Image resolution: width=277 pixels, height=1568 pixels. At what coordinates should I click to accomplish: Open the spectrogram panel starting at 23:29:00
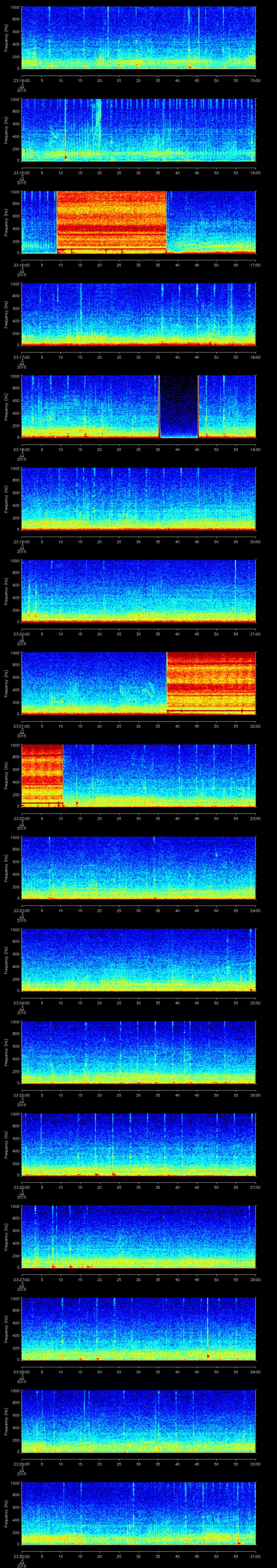pyautogui.click(x=138, y=1422)
